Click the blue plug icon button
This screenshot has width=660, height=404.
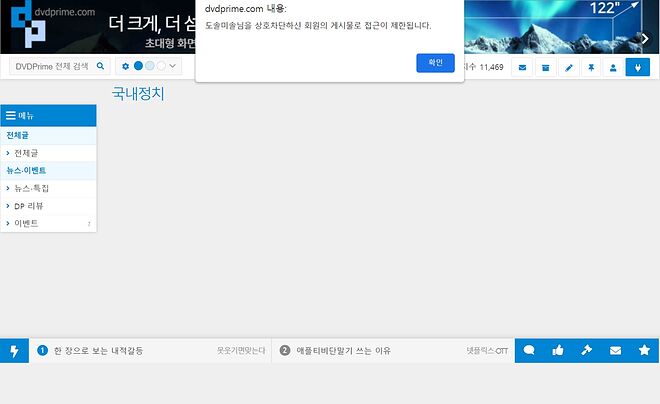pyautogui.click(x=638, y=67)
